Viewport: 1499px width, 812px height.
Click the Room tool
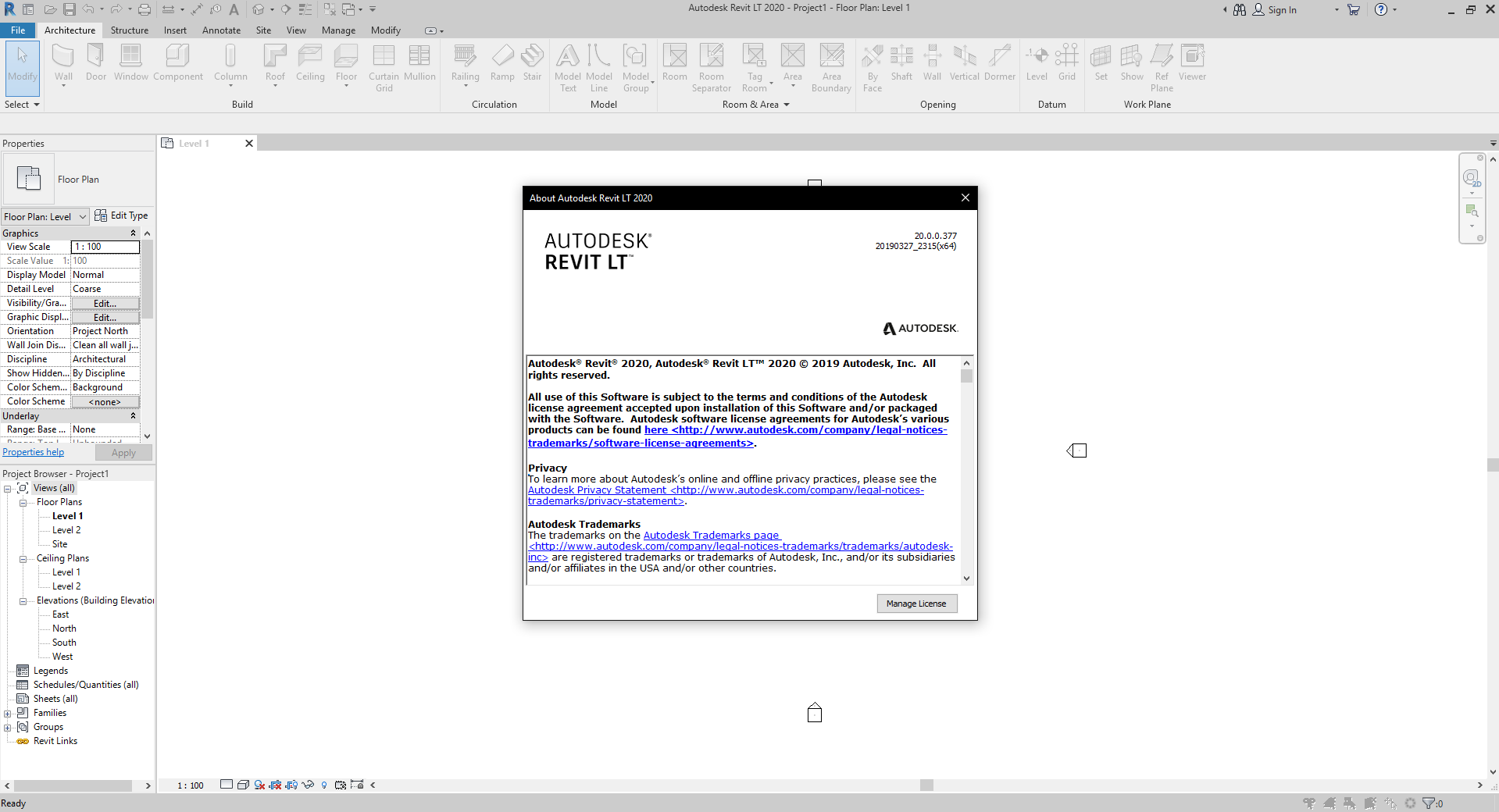(675, 62)
